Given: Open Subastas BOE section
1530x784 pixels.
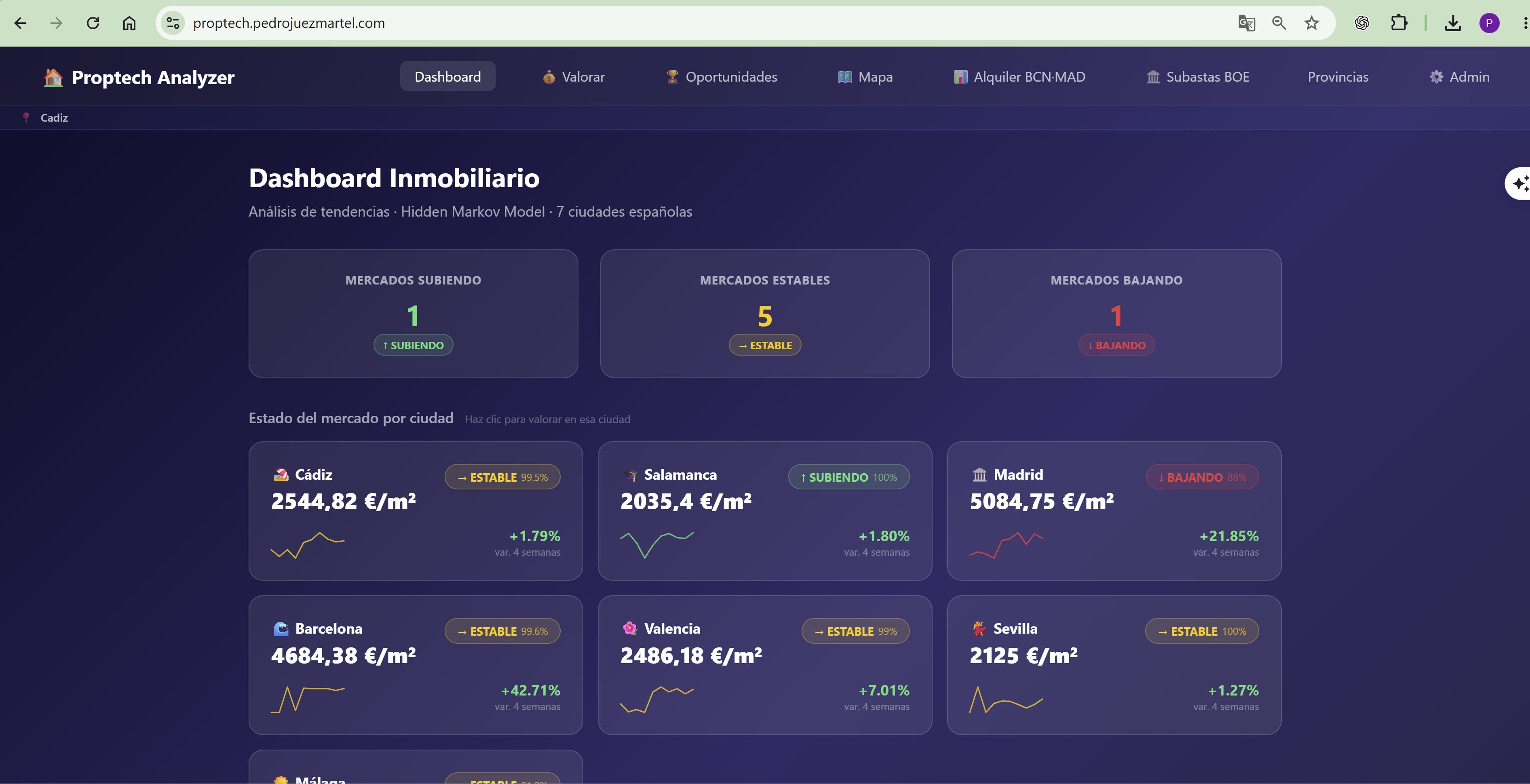Looking at the screenshot, I should coord(1197,77).
